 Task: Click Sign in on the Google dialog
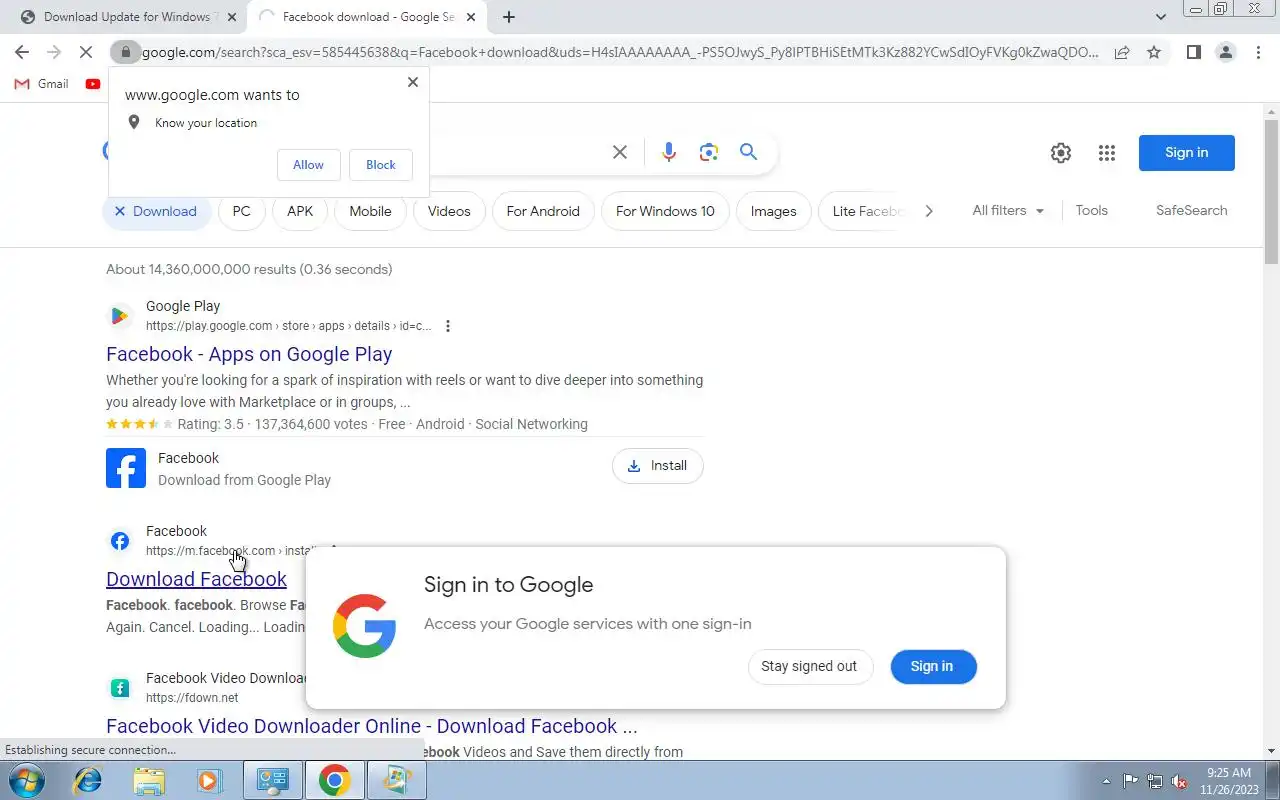[x=932, y=666]
